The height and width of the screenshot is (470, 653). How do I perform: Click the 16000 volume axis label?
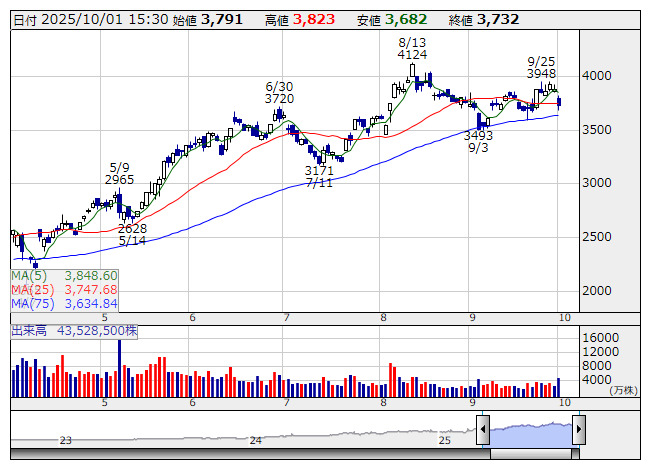(601, 338)
